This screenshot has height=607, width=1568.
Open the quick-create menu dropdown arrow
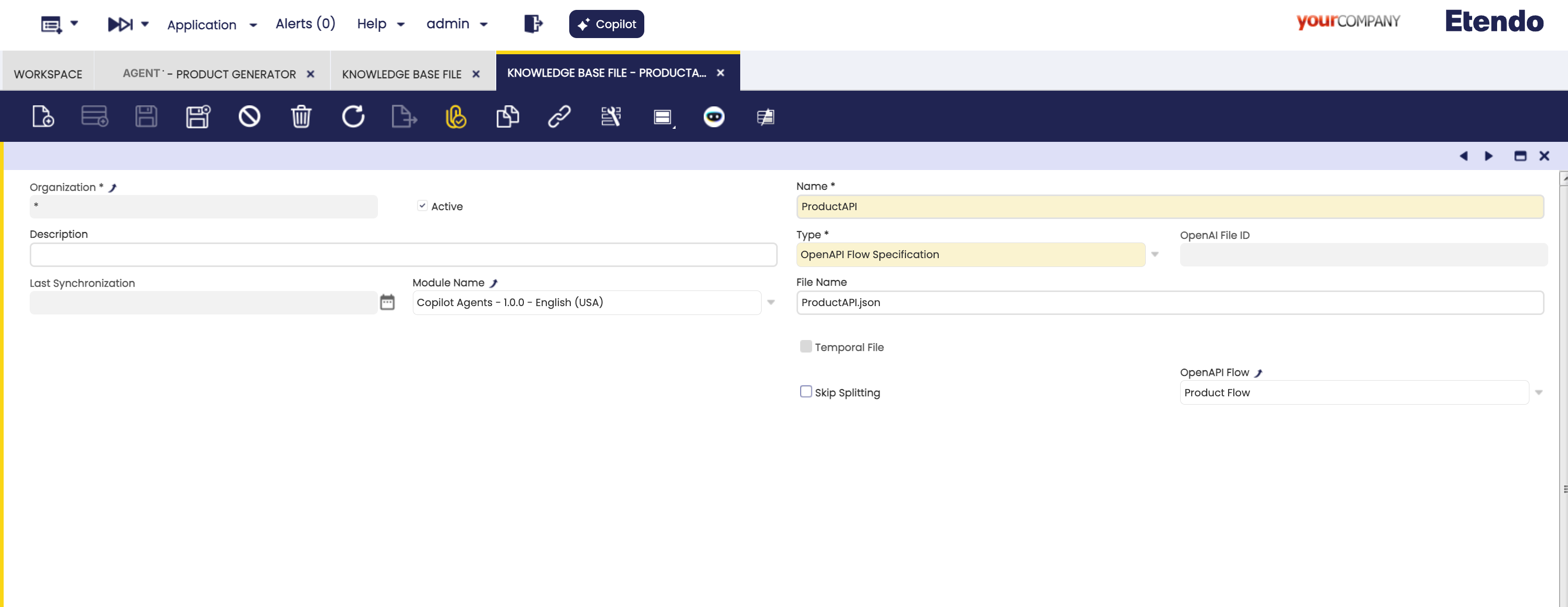pos(74,23)
